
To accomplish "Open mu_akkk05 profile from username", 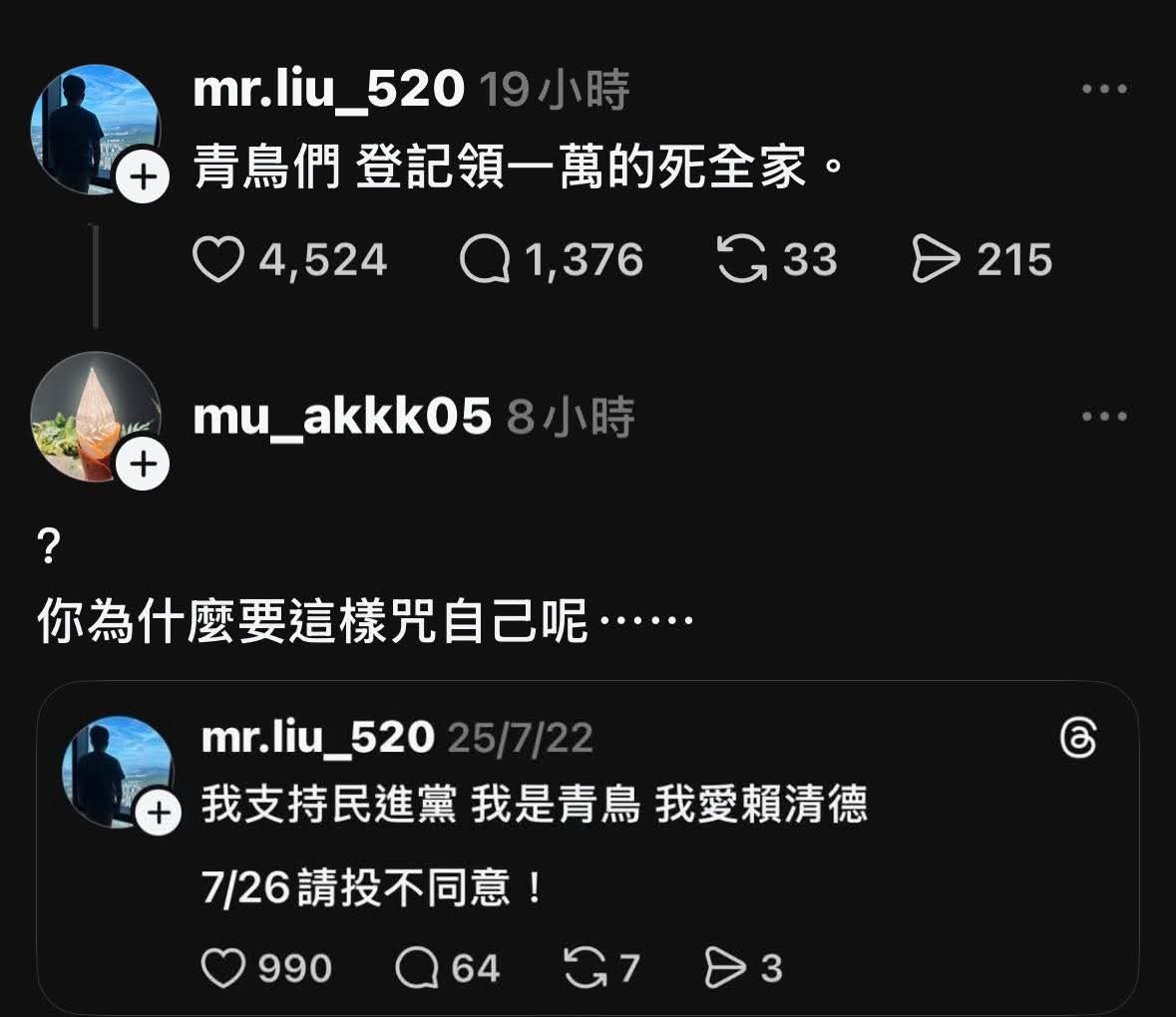I will pos(342,418).
